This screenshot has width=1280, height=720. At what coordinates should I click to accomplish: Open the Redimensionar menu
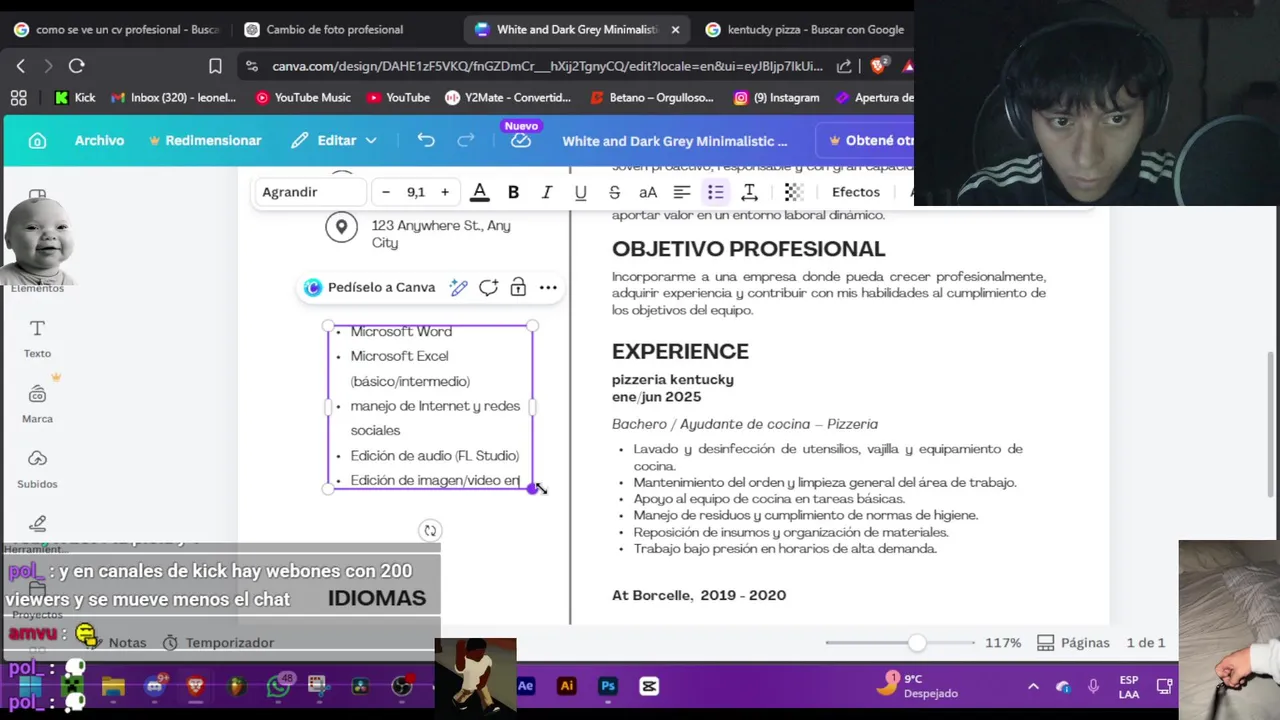205,141
